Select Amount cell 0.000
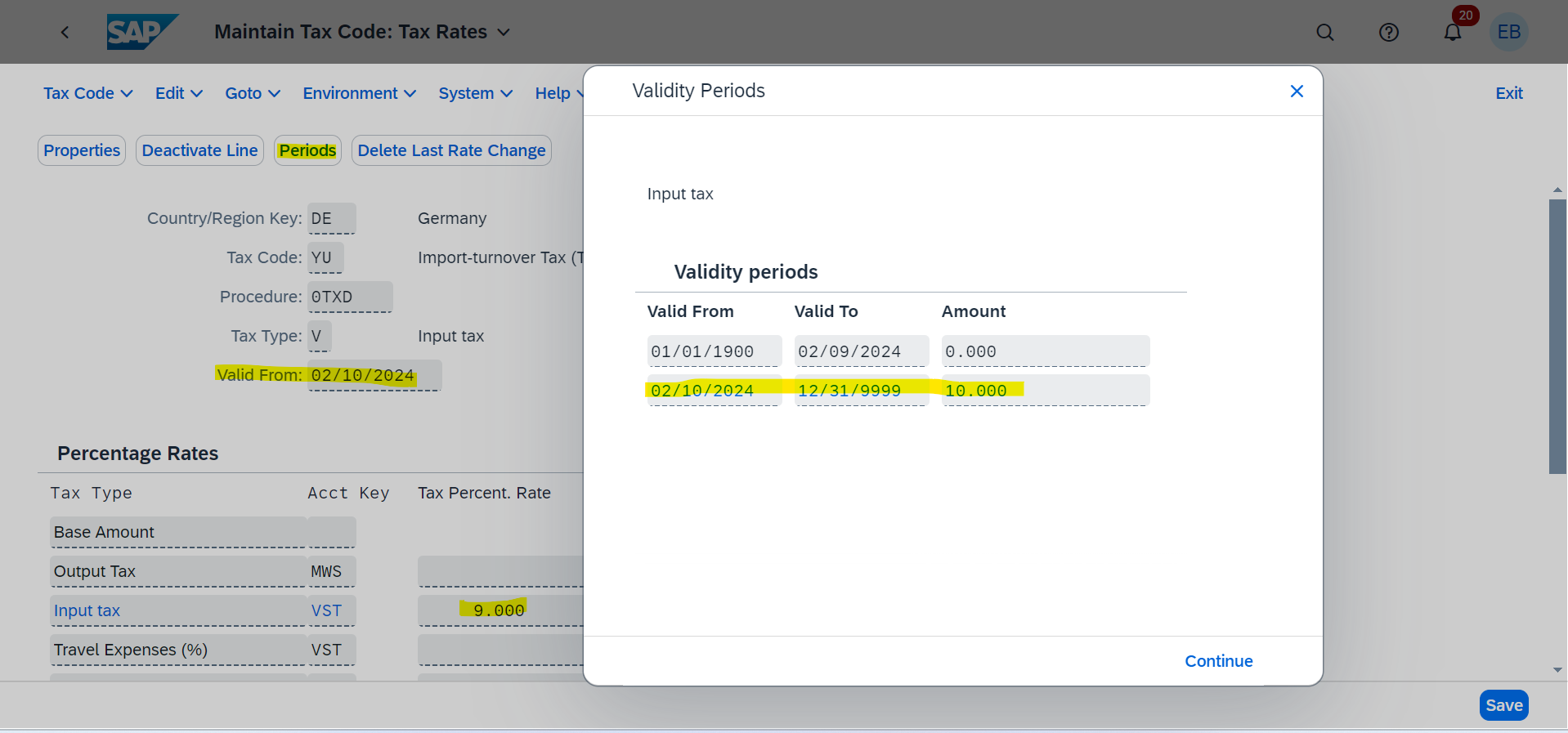 point(1046,351)
